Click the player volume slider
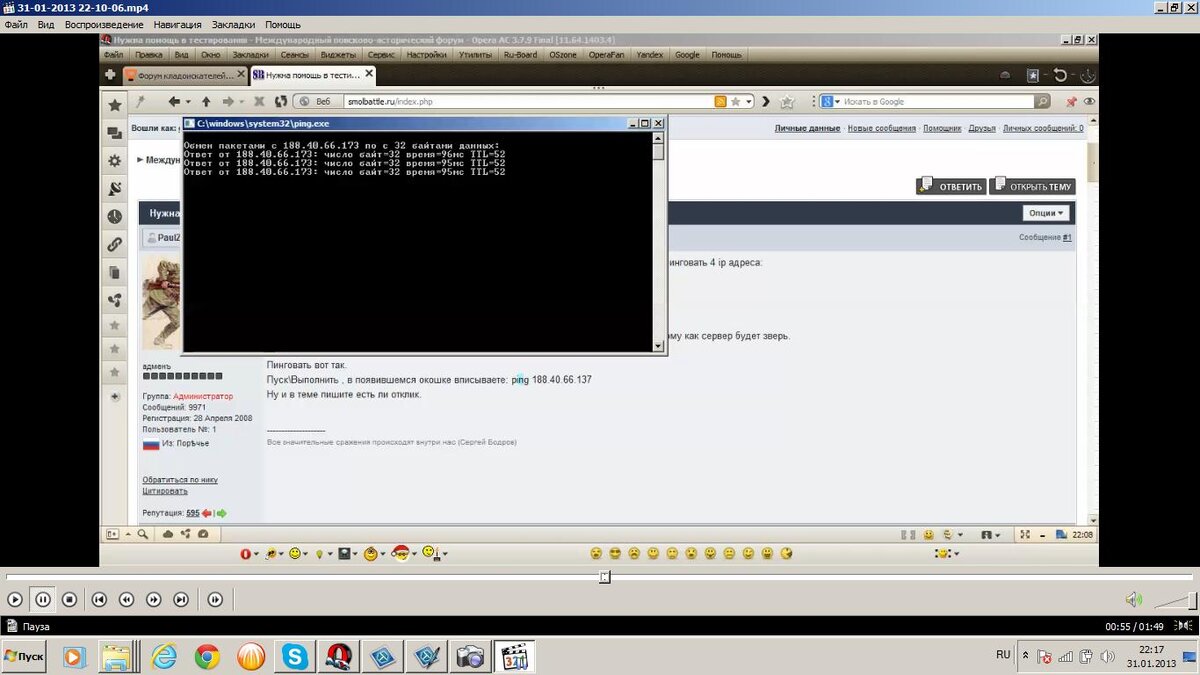 click(x=1174, y=600)
